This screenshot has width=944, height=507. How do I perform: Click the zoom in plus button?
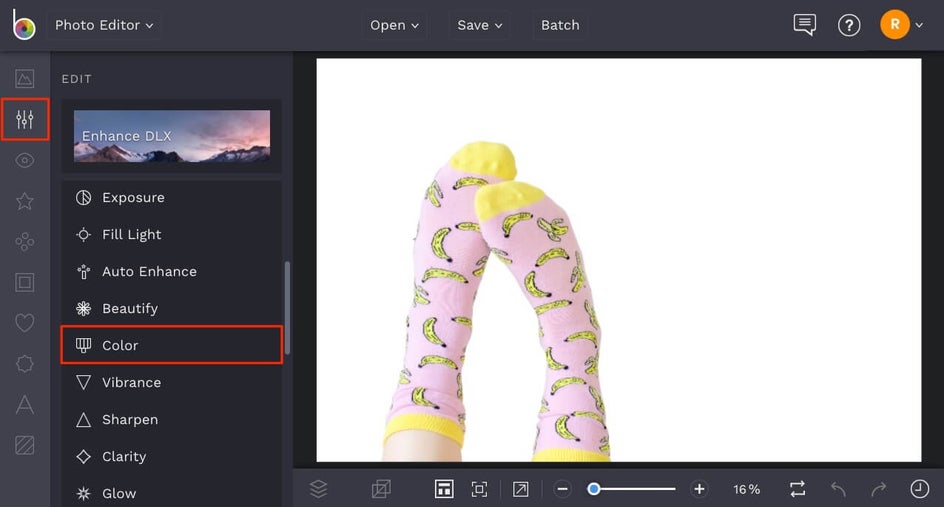tap(699, 489)
